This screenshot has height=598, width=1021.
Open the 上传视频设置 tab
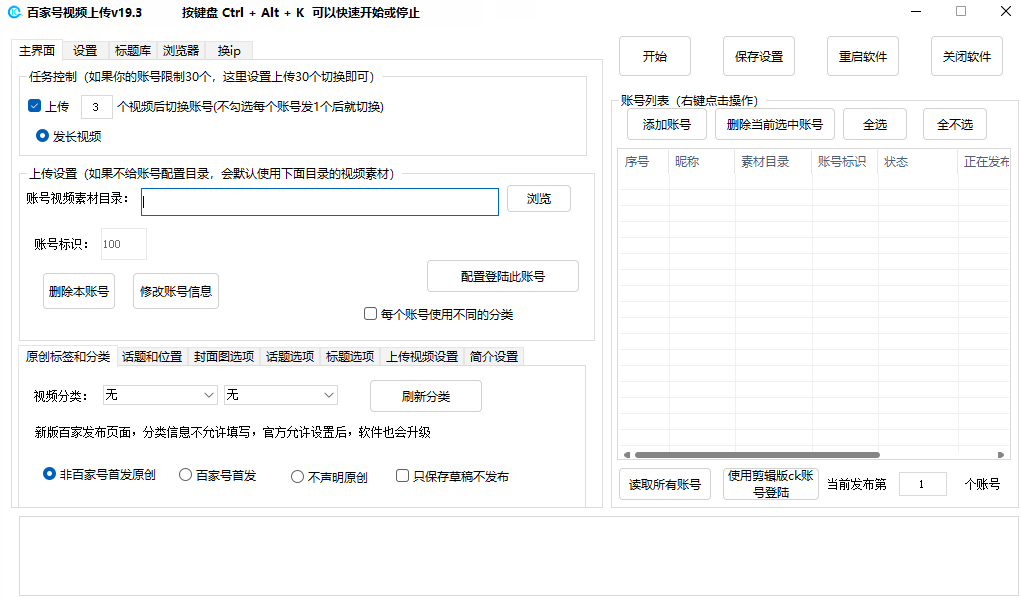pyautogui.click(x=422, y=357)
